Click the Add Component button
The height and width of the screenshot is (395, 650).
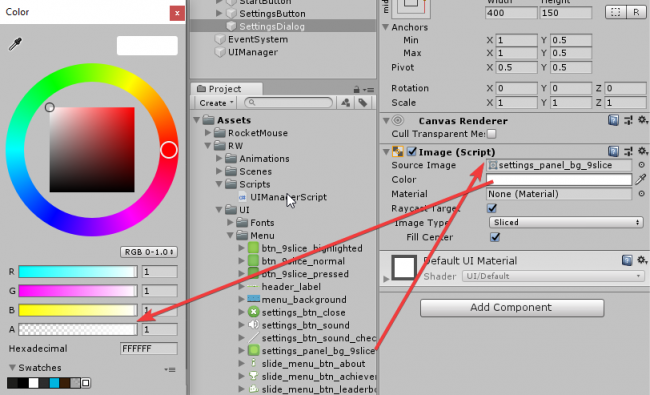coord(512,308)
